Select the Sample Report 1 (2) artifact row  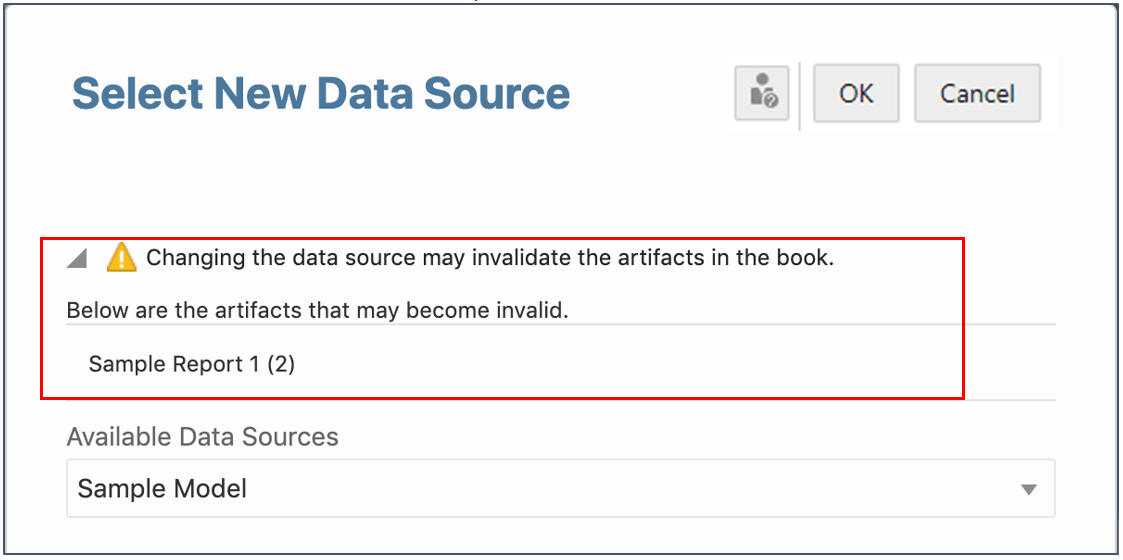tap(192, 364)
